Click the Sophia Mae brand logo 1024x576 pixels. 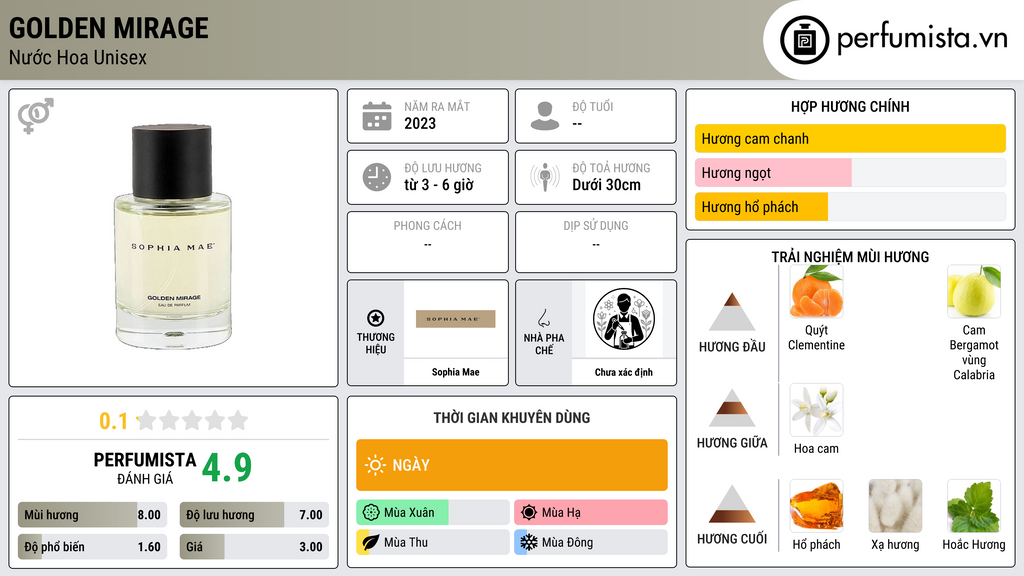tap(456, 319)
